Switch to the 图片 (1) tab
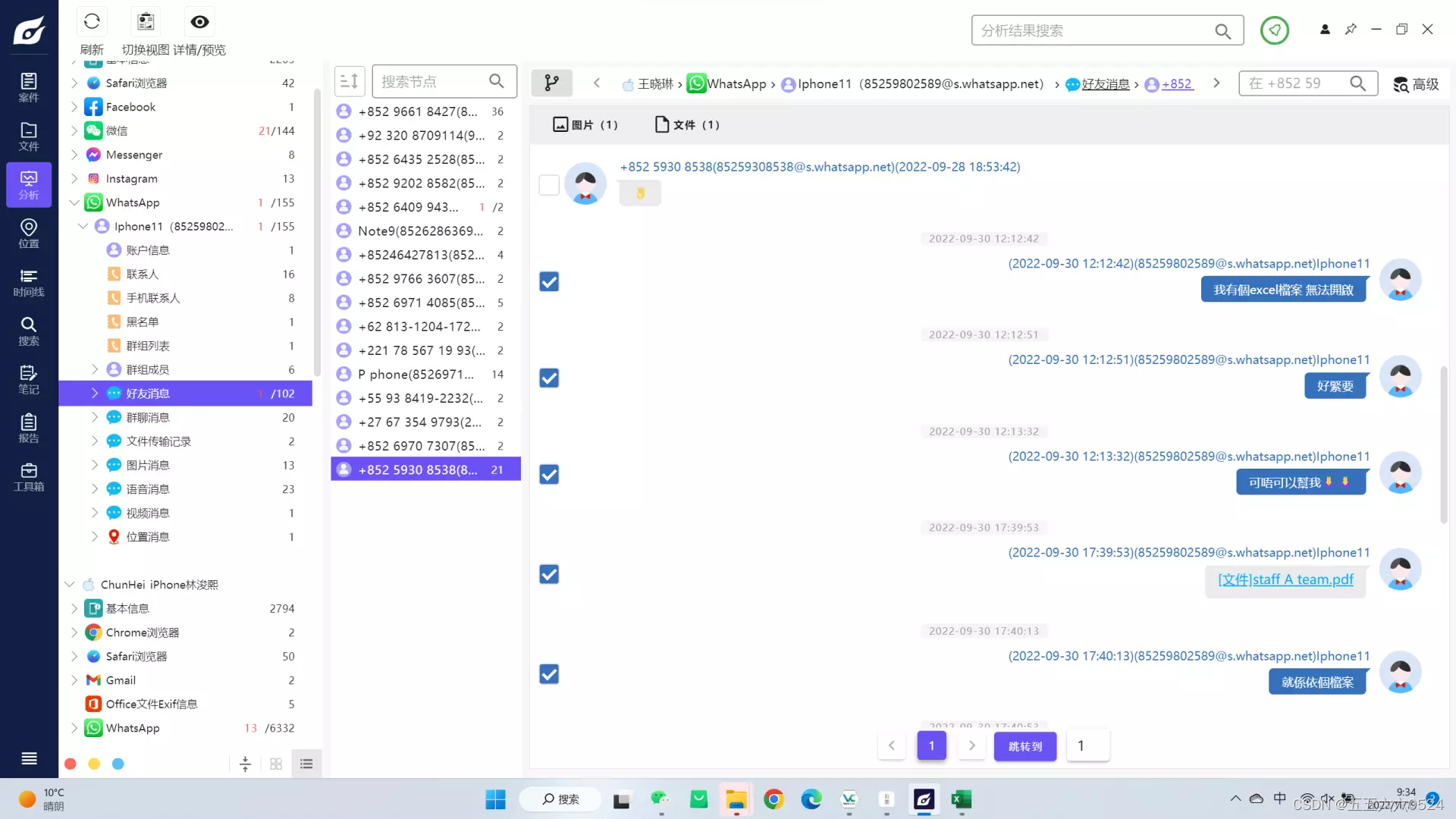The height and width of the screenshot is (819, 1456). [x=585, y=124]
